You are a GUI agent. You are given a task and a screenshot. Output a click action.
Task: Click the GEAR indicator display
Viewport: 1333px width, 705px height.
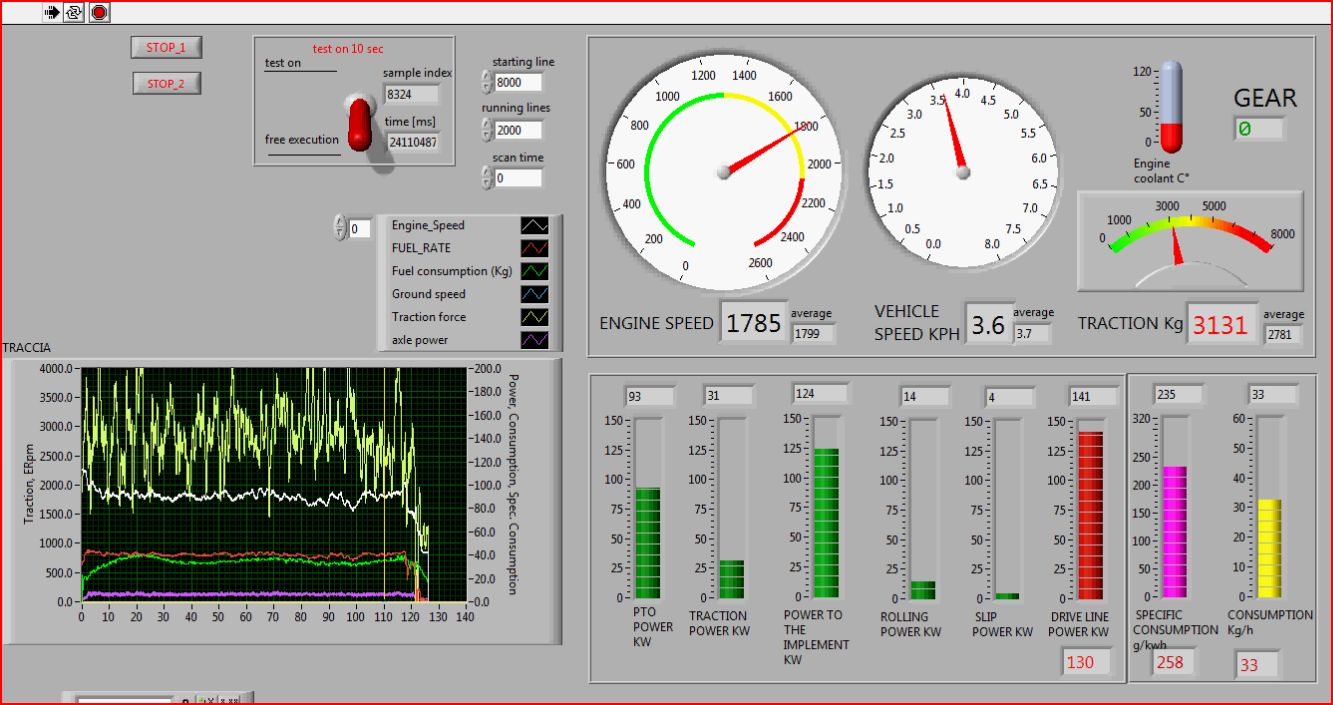click(x=1258, y=129)
